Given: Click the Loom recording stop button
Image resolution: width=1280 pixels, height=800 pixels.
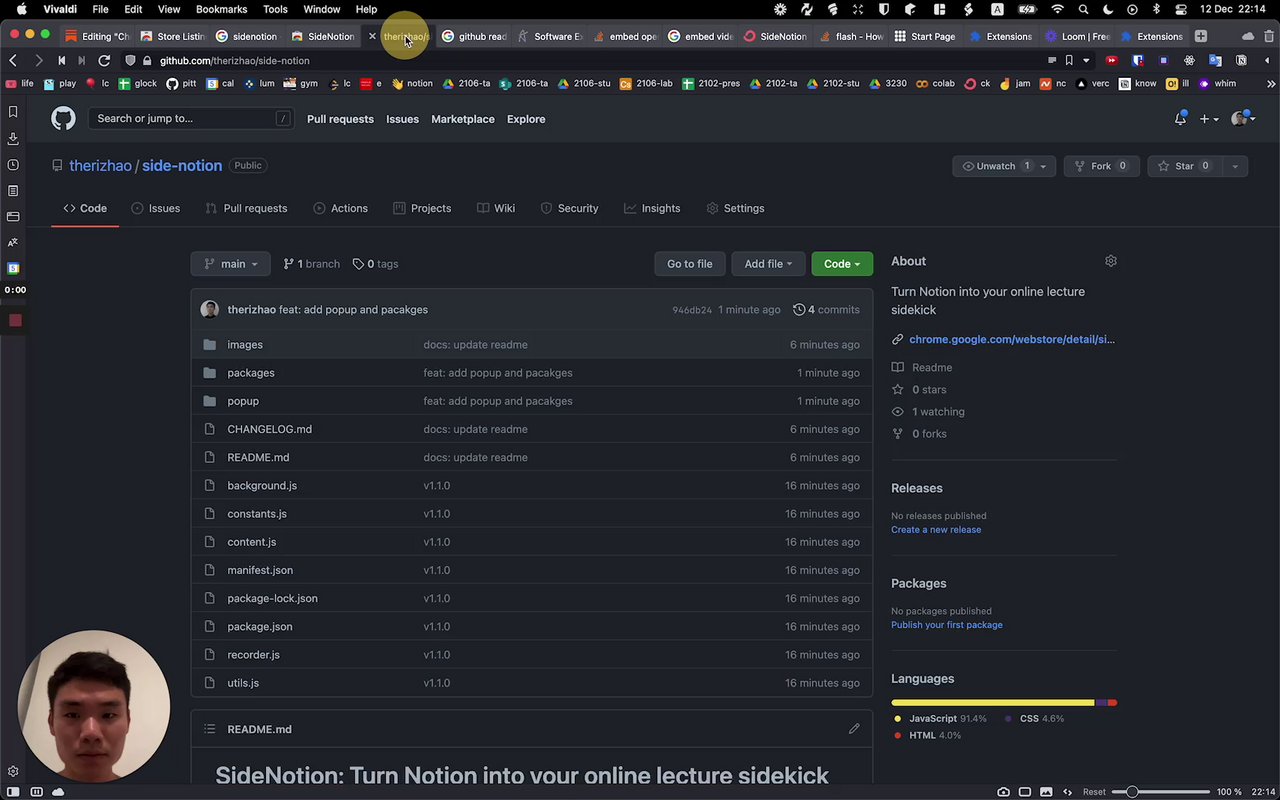Looking at the screenshot, I should coord(15,320).
